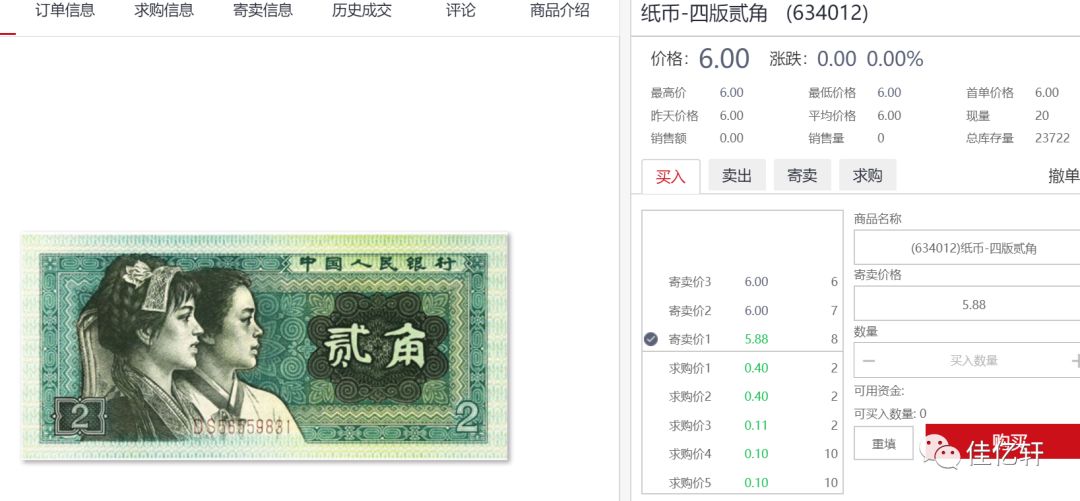The height and width of the screenshot is (501, 1080).
Task: Pick the 寄卖价1 price 5.88
Action: [756, 339]
